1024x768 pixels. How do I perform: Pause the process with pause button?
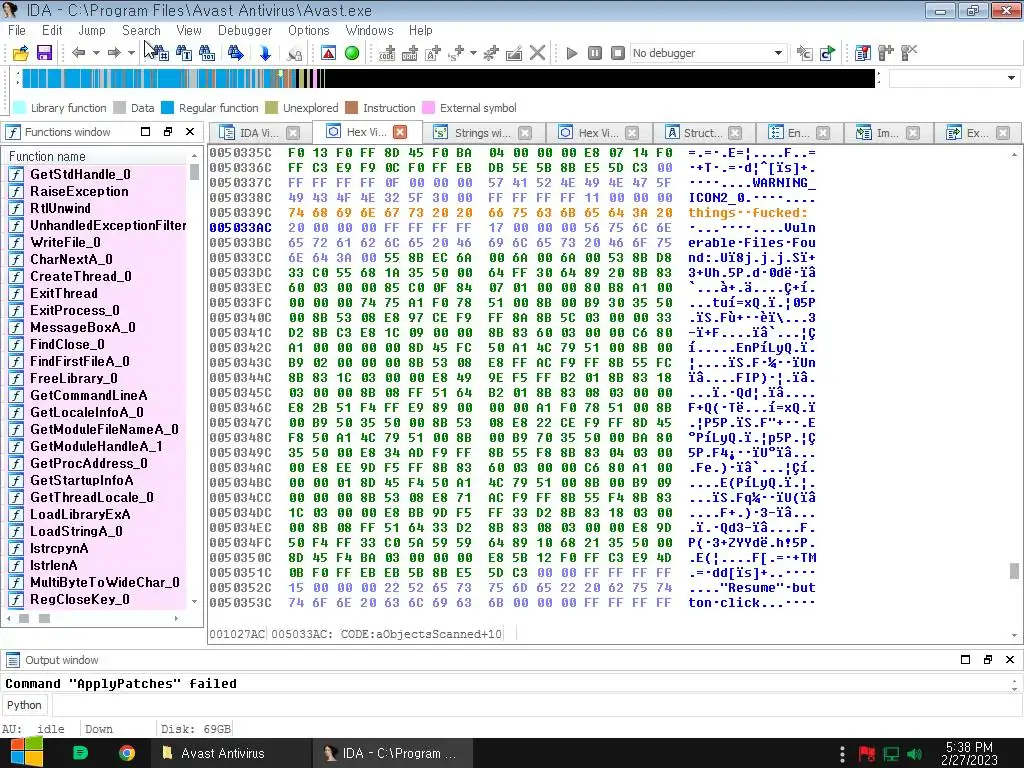pyautogui.click(x=595, y=53)
